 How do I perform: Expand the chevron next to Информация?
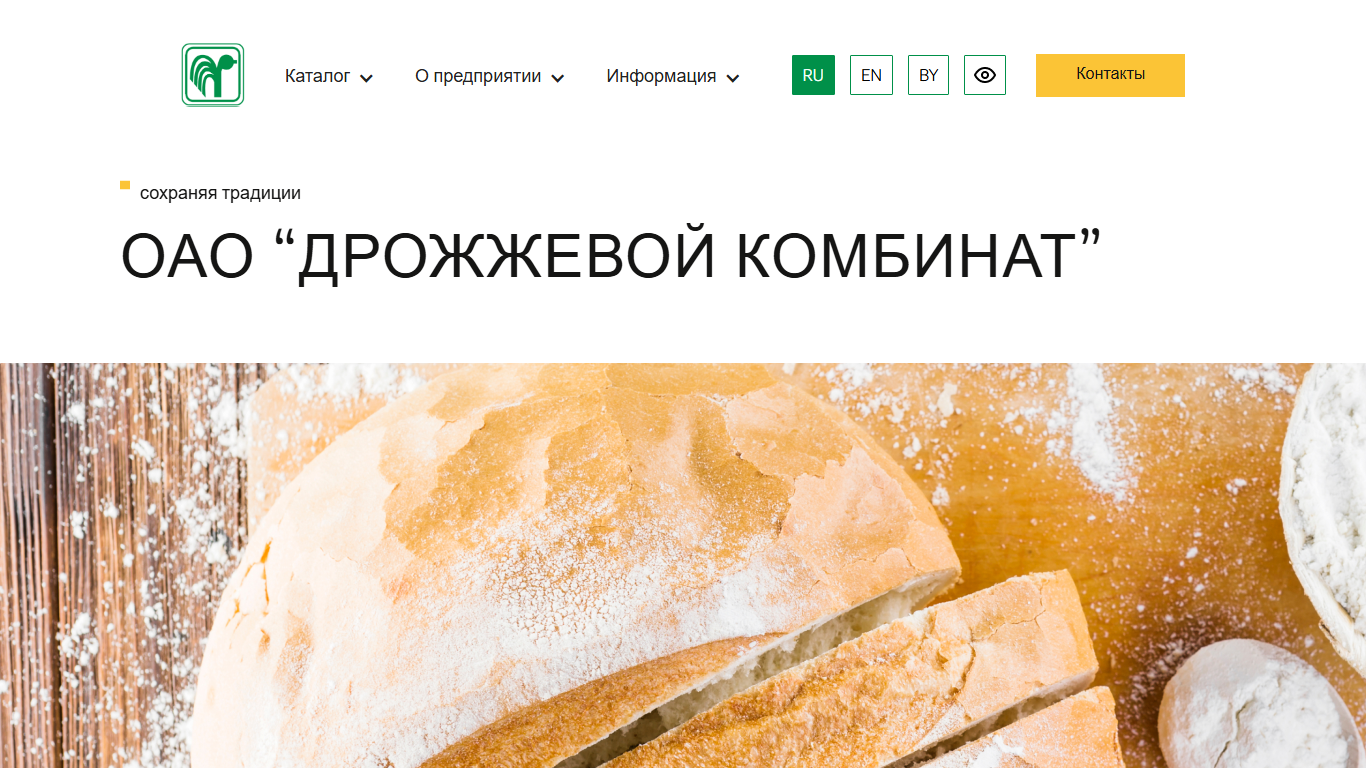(732, 78)
